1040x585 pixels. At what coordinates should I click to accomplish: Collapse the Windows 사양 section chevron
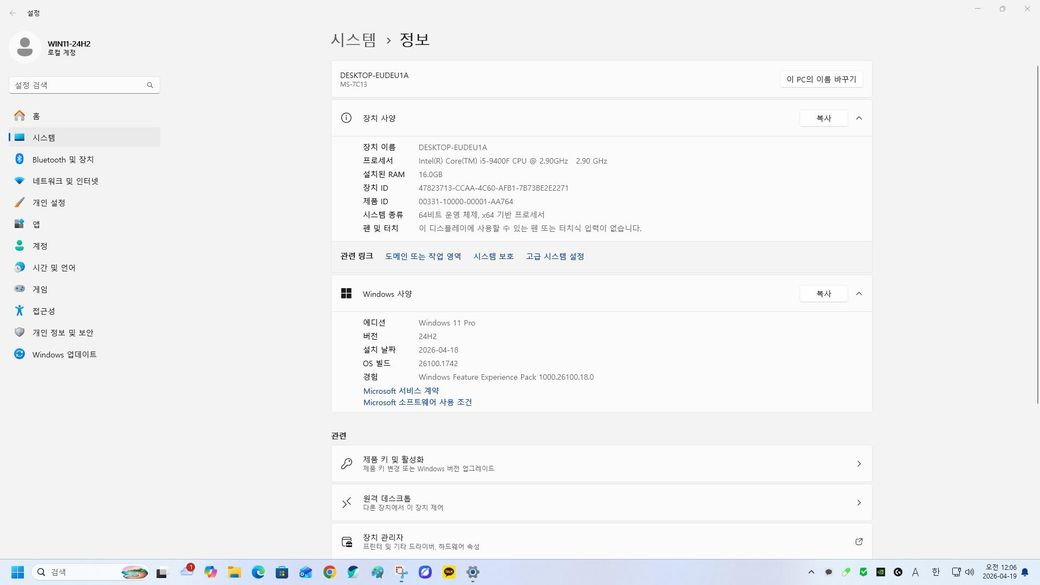pyautogui.click(x=859, y=294)
